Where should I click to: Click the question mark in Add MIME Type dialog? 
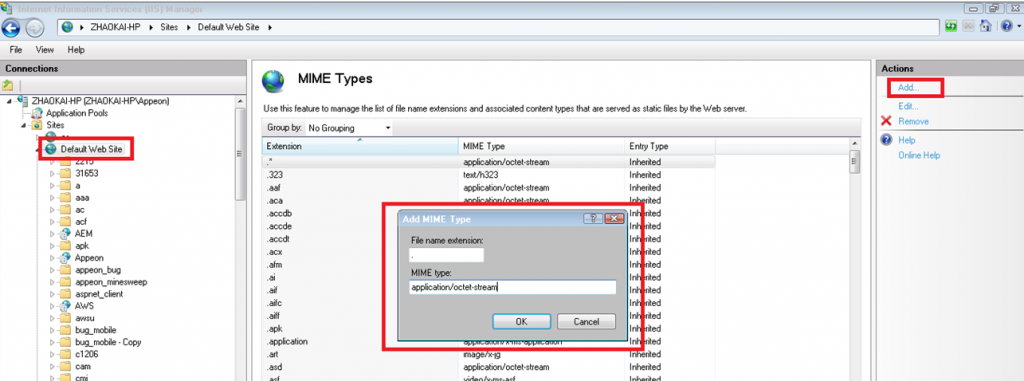coord(593,219)
